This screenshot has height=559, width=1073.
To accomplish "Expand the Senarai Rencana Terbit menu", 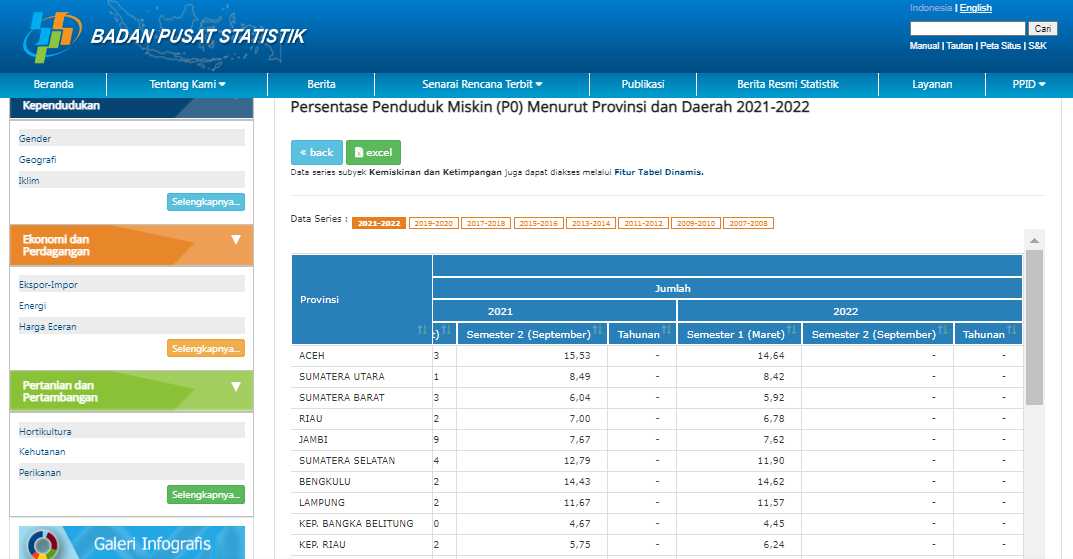I will point(482,85).
